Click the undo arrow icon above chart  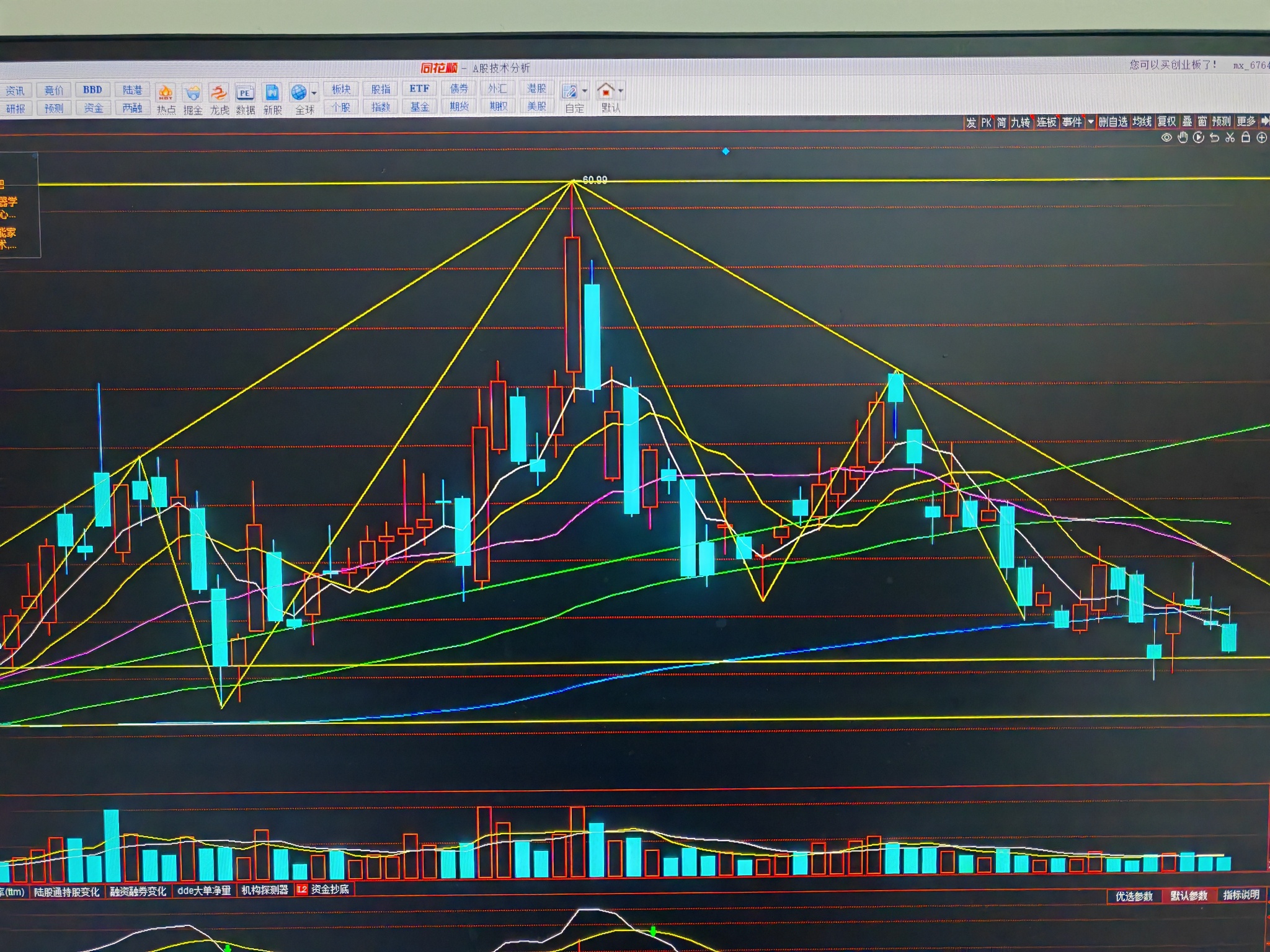click(1214, 138)
